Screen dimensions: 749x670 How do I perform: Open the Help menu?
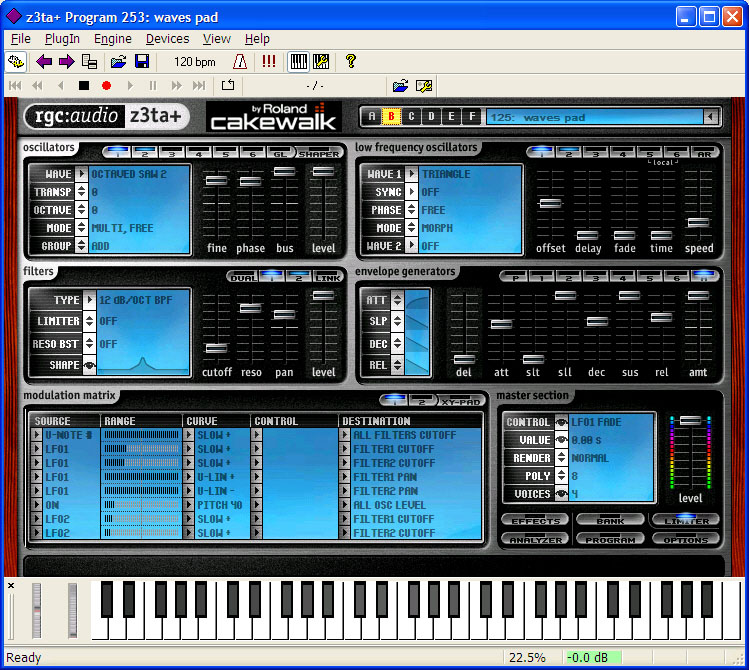[x=257, y=39]
